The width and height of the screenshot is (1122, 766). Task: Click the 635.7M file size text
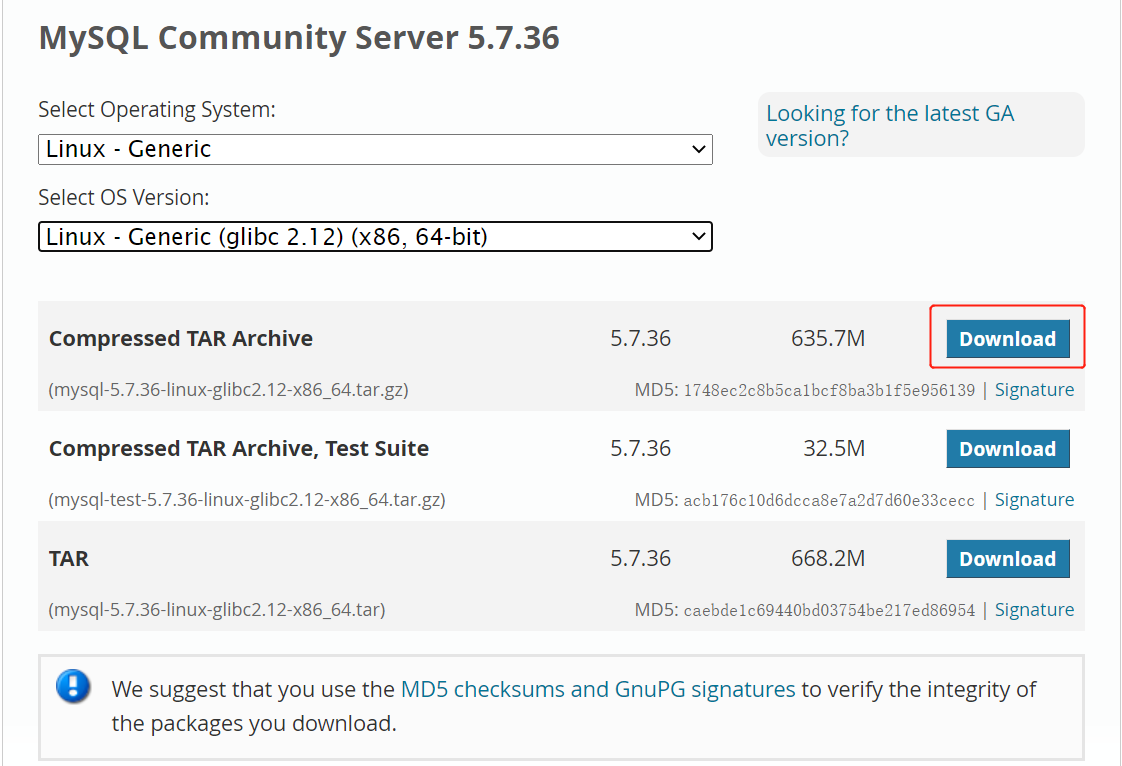click(828, 338)
